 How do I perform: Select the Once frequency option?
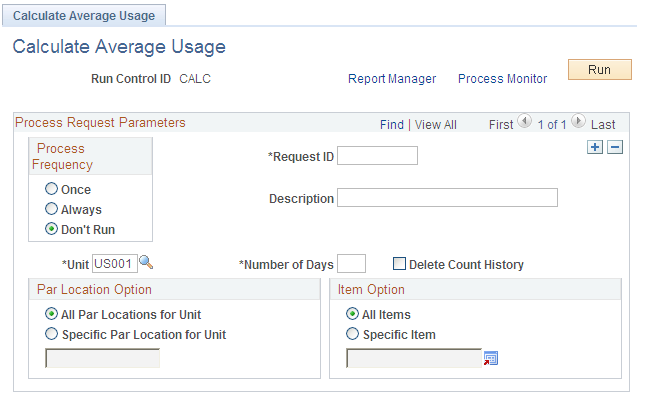point(51,189)
